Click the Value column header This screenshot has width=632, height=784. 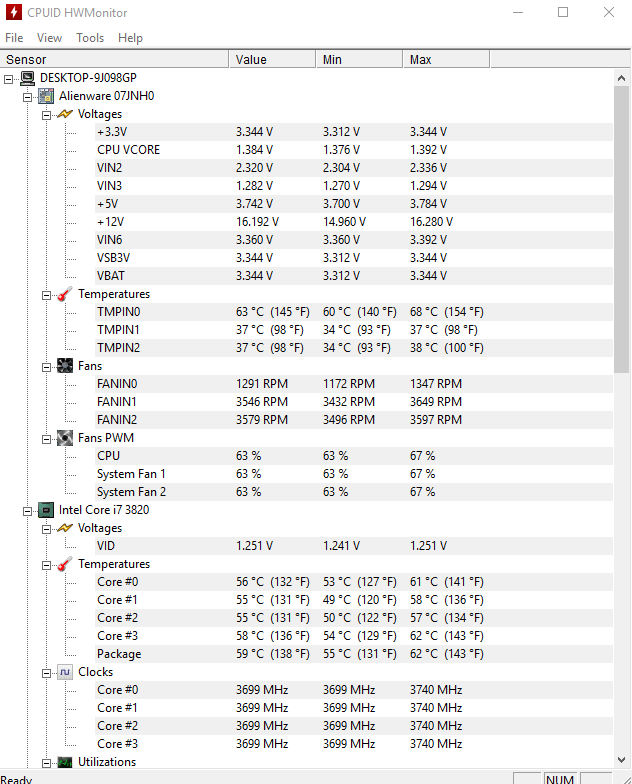pyautogui.click(x=251, y=60)
